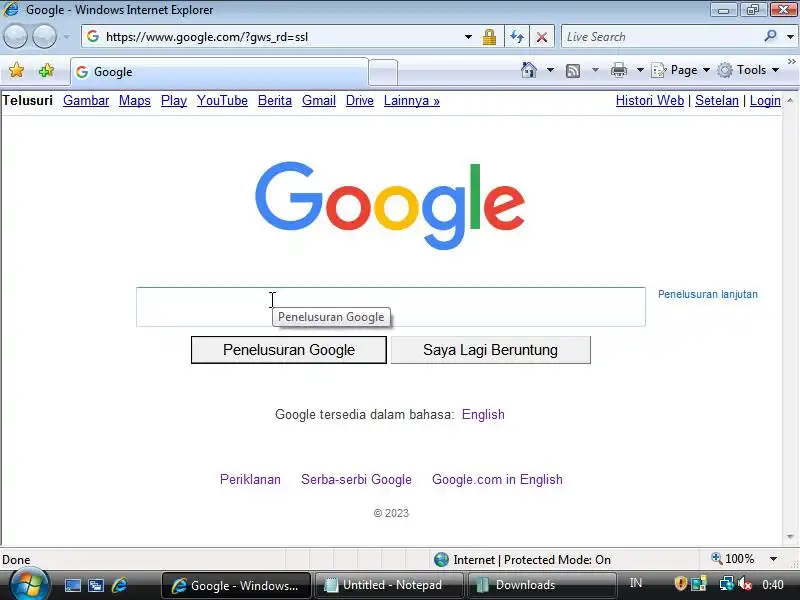Click the Add to Favorites icon
800x600 pixels.
click(x=46, y=70)
